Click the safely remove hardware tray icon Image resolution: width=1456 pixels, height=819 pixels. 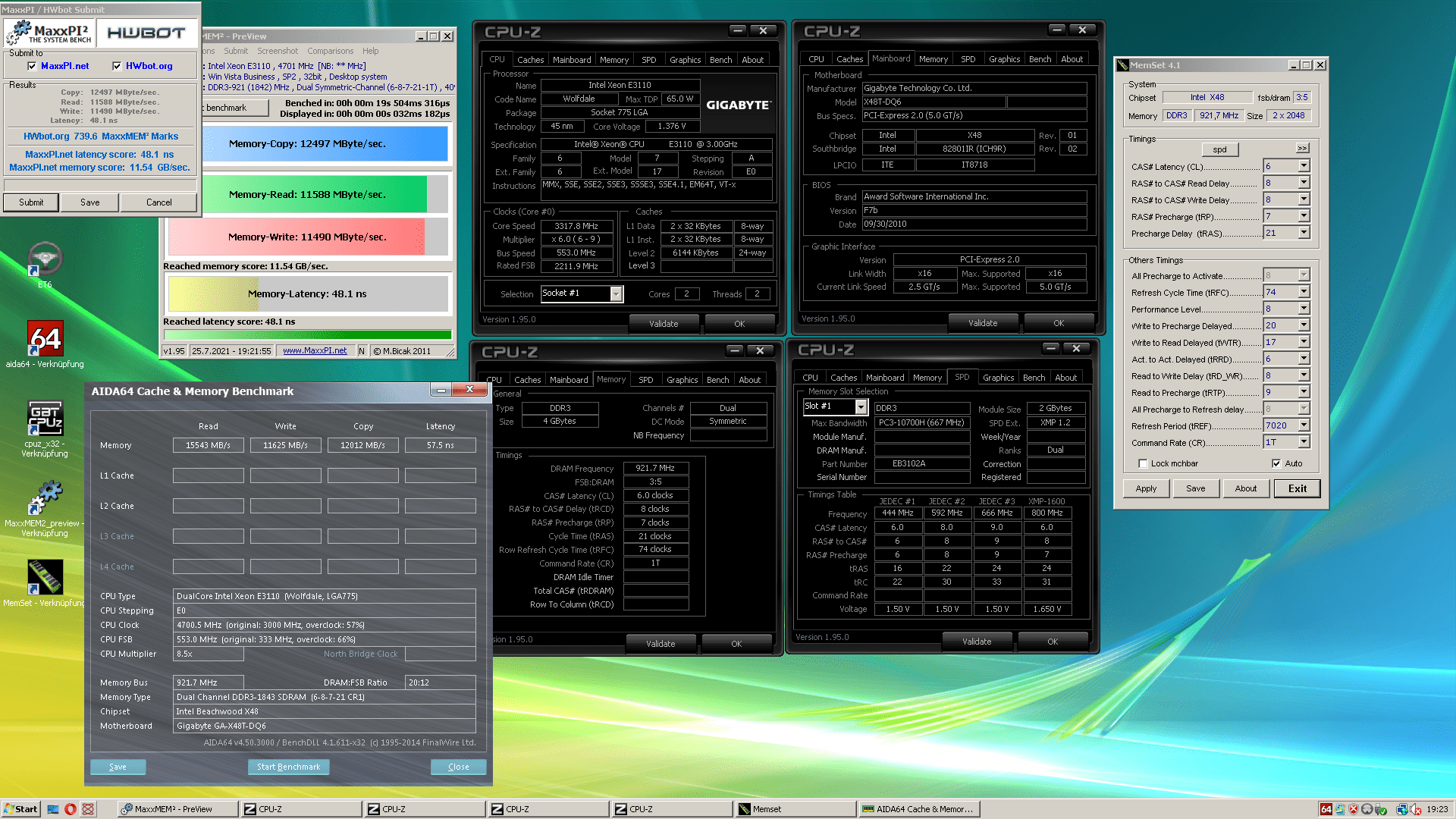[1381, 809]
